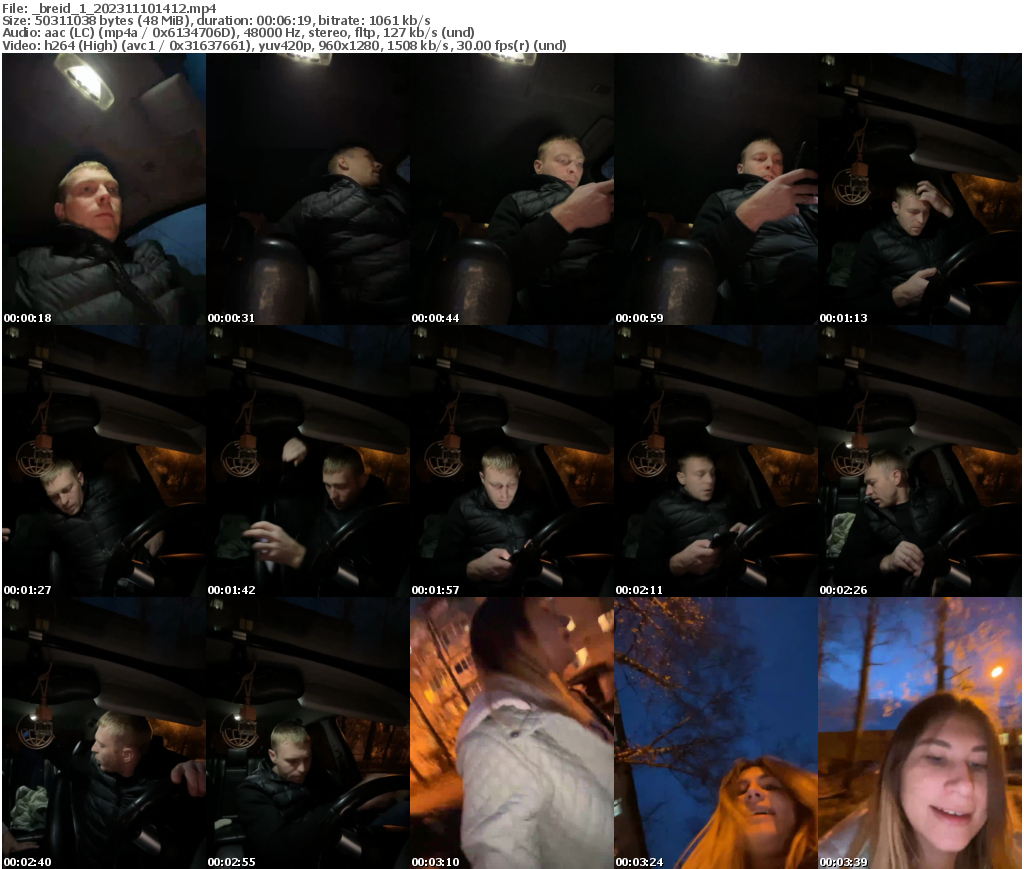Click the dim car-interior frame at 00:01:27
The height and width of the screenshot is (869, 1024).
click(x=102, y=462)
